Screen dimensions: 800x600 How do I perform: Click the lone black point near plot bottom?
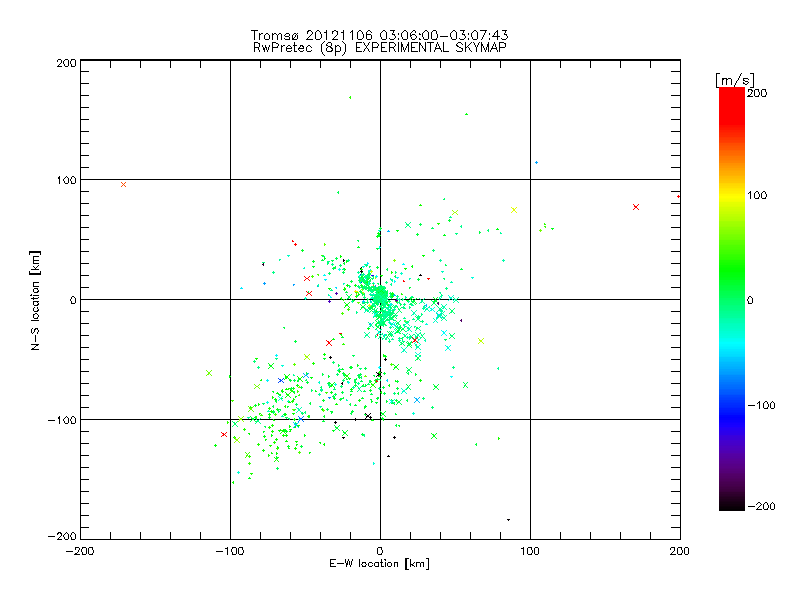(x=508, y=520)
